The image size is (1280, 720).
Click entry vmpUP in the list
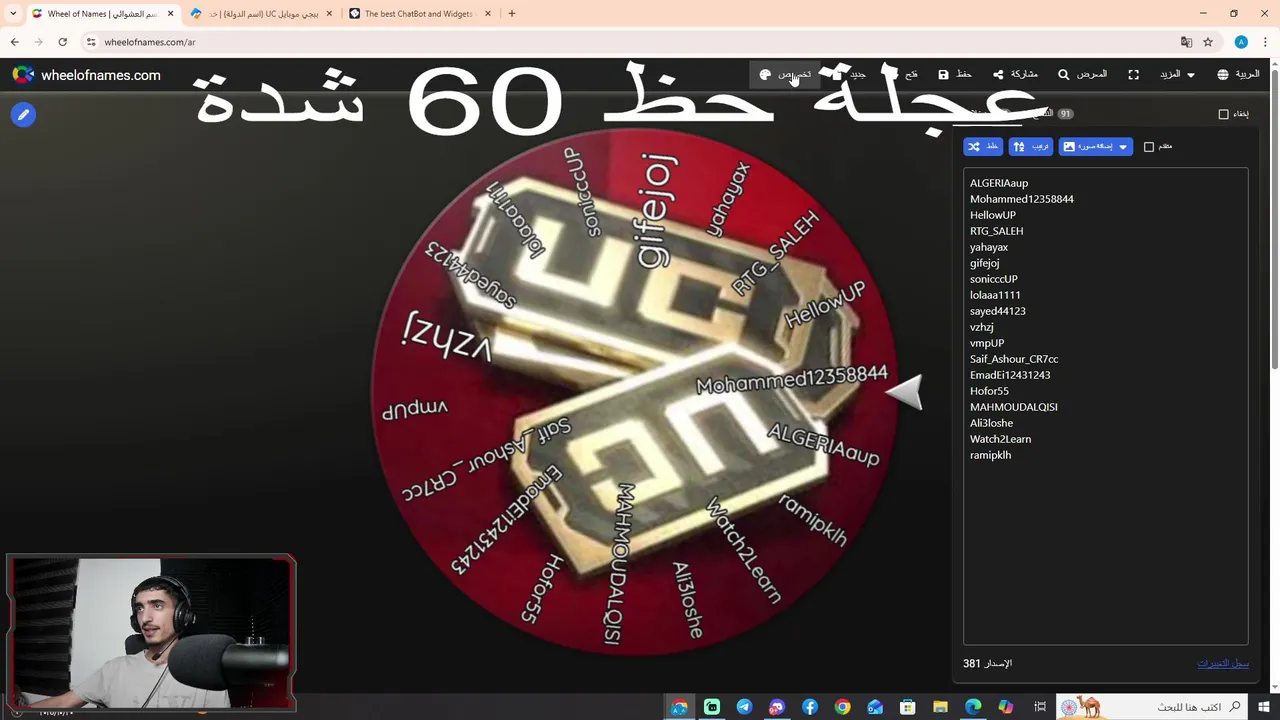[x=986, y=343]
